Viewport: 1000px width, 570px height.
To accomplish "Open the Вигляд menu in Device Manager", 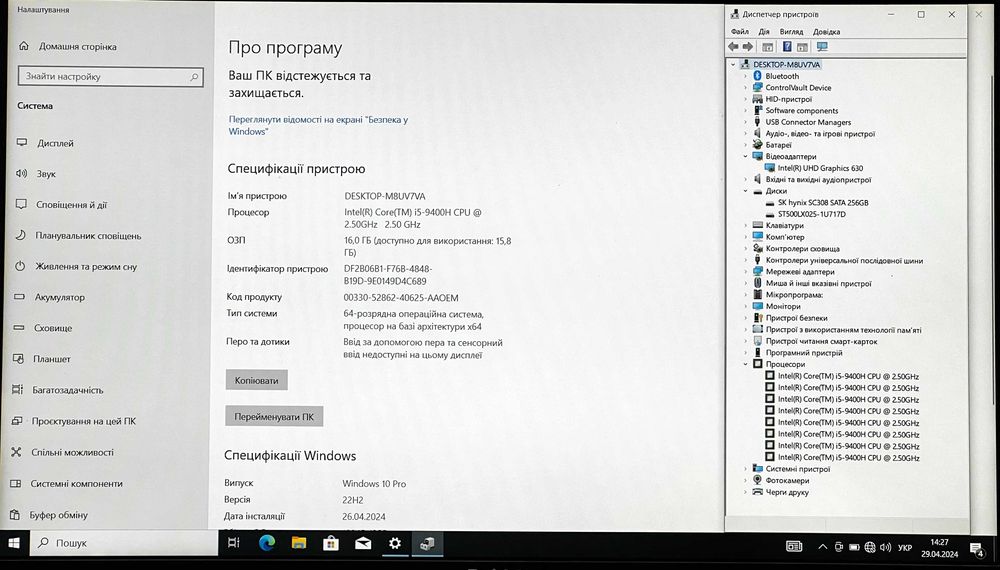I will (x=791, y=31).
